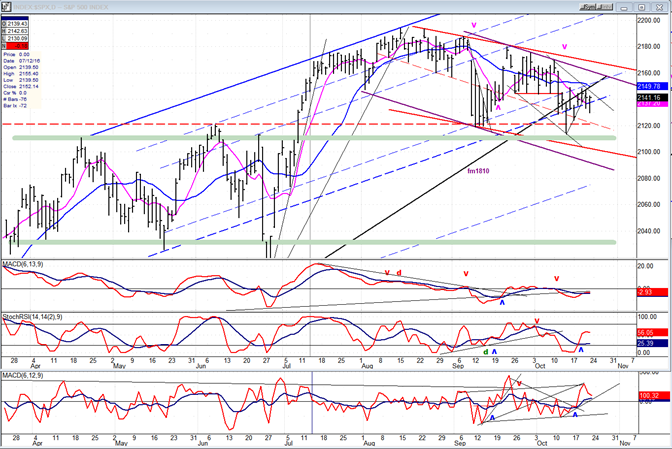Close the S&P 500 Index chart window

pos(659,7)
